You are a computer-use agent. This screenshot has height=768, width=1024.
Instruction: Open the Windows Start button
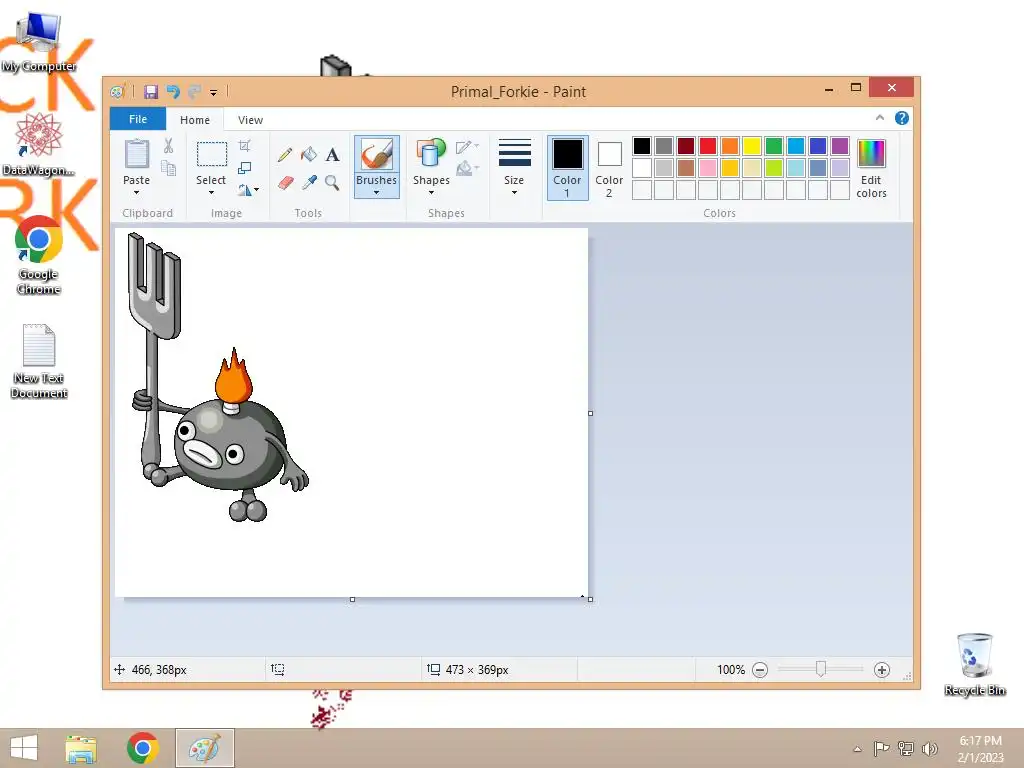24,748
